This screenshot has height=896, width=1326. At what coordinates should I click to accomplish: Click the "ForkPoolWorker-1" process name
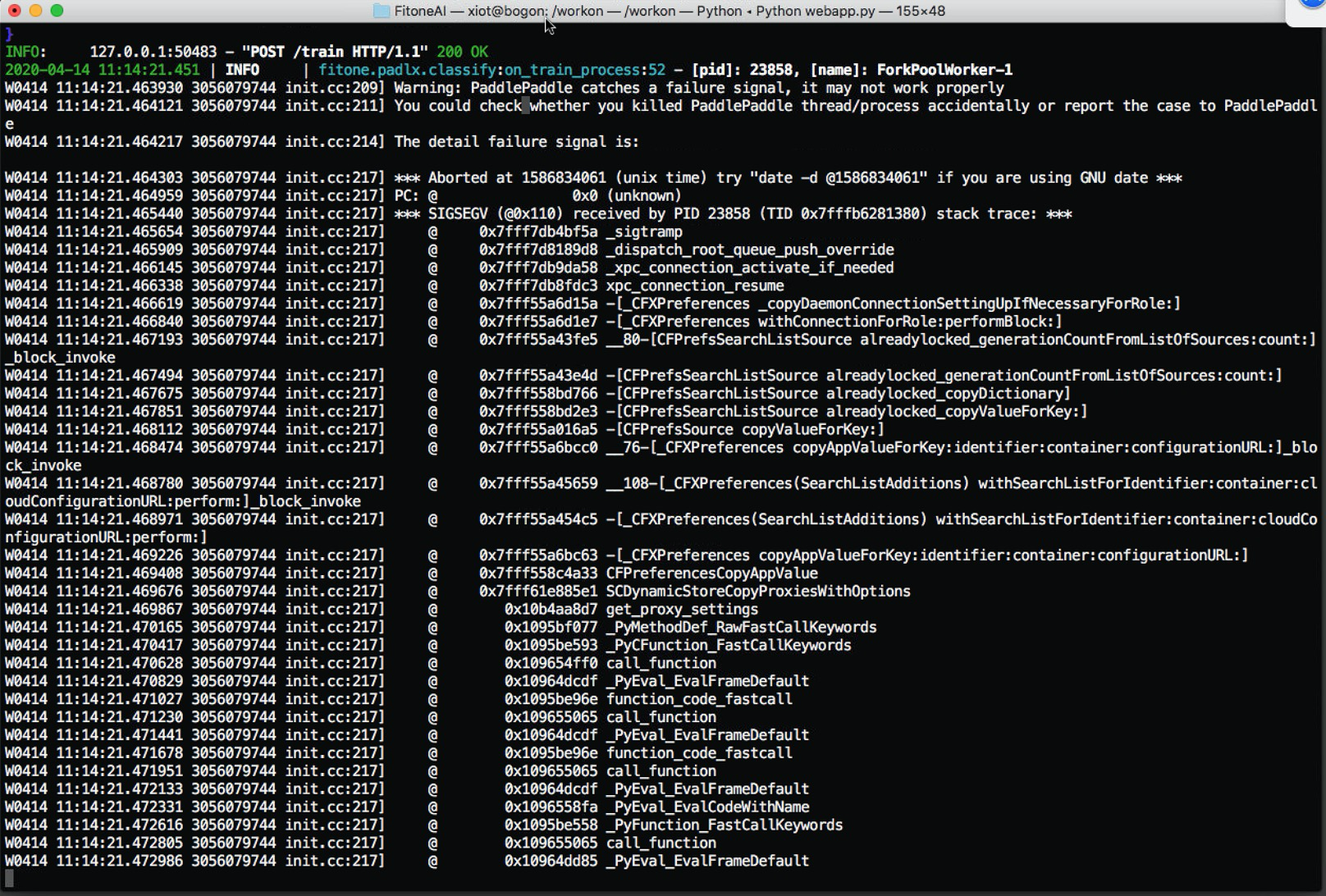(x=944, y=70)
